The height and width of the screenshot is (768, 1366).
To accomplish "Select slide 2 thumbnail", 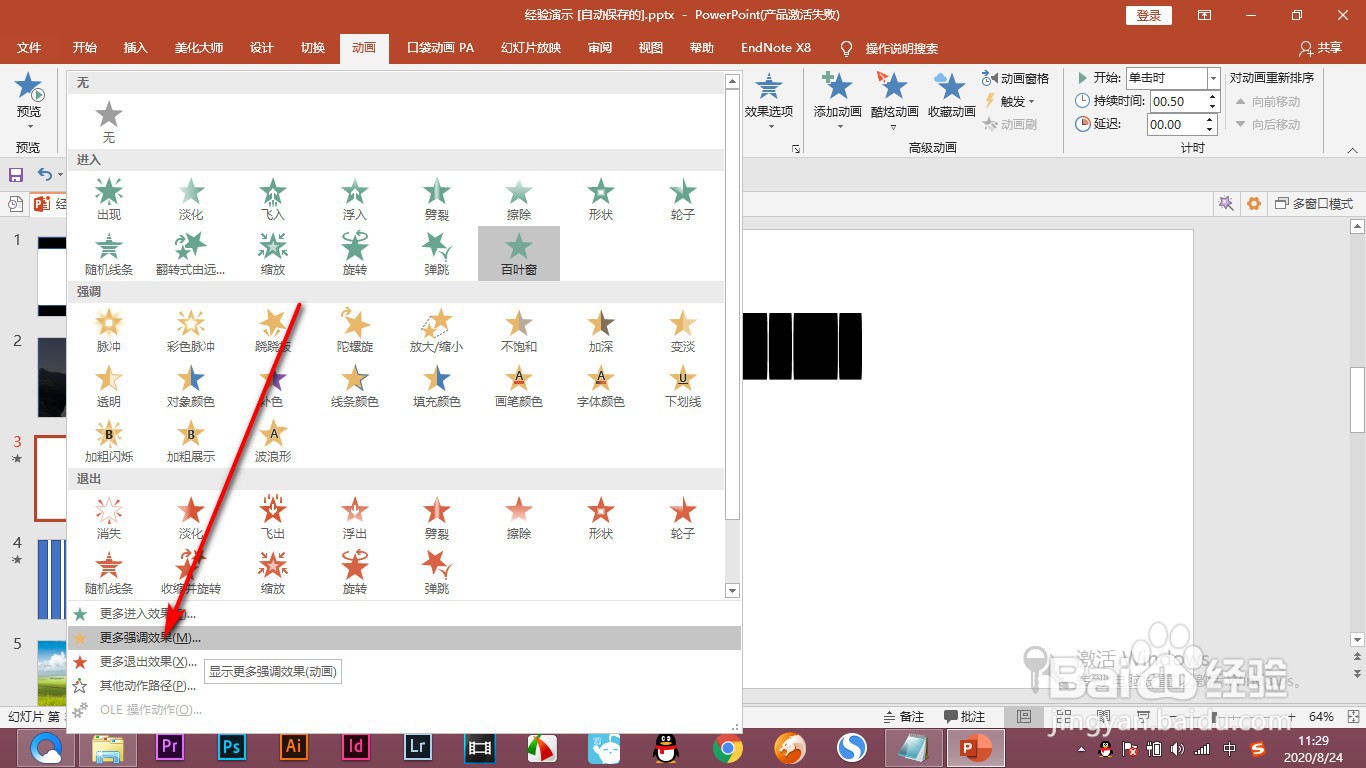I will click(51, 377).
